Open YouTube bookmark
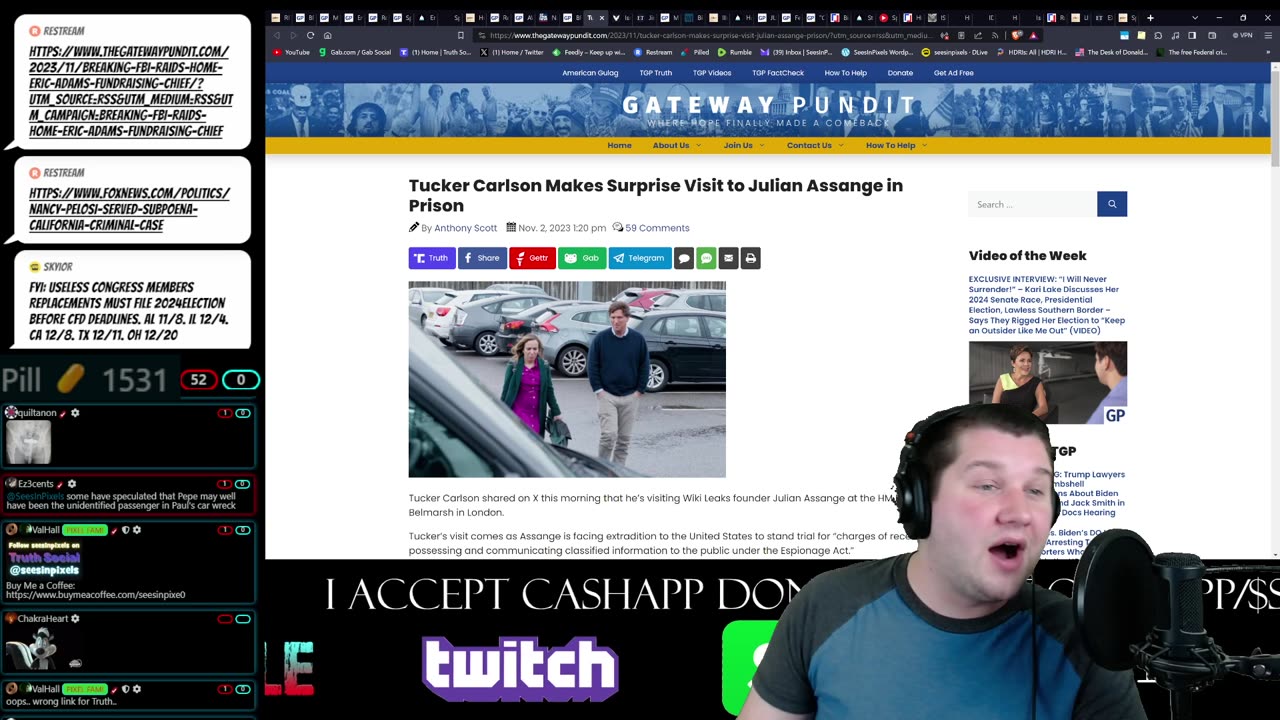Image resolution: width=1280 pixels, height=720 pixels. (x=291, y=52)
